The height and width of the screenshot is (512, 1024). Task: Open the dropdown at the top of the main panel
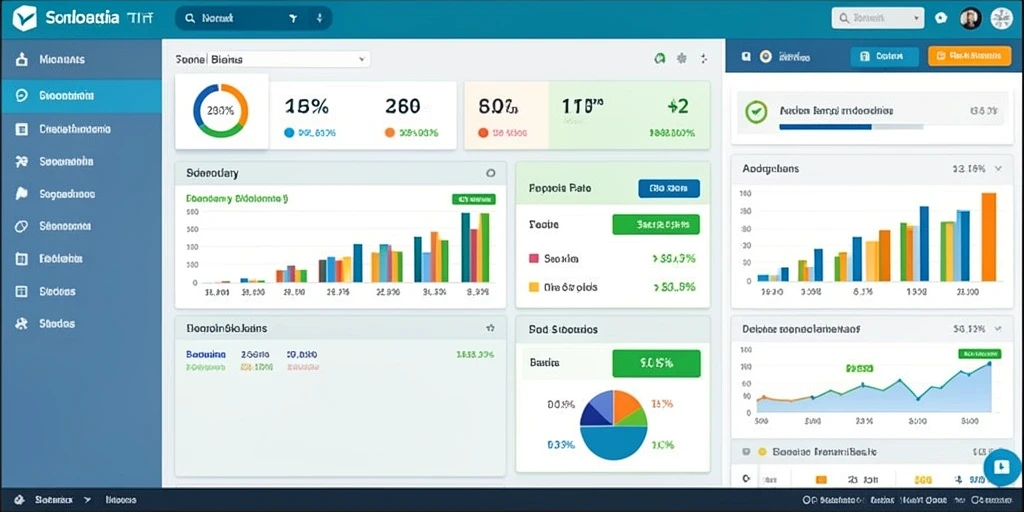(272, 59)
